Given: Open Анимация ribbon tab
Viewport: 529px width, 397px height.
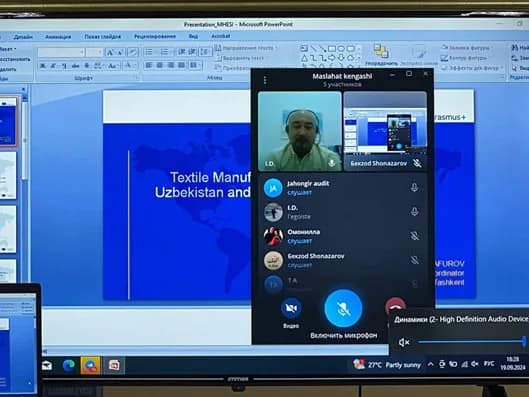Looking at the screenshot, I should tap(58, 37).
